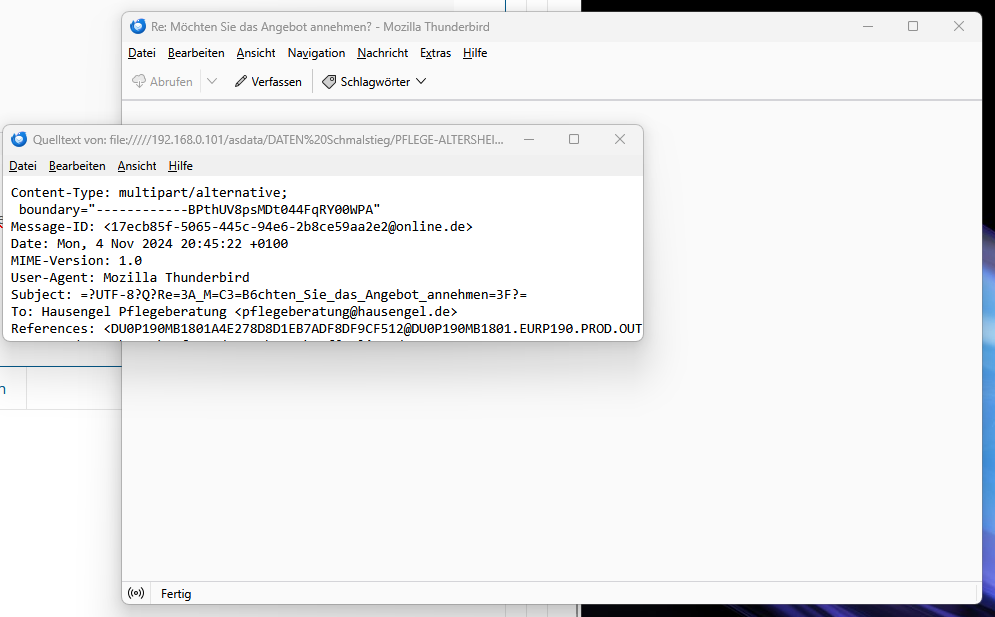
Task: Close the Quelltext source window
Action: [x=620, y=139]
